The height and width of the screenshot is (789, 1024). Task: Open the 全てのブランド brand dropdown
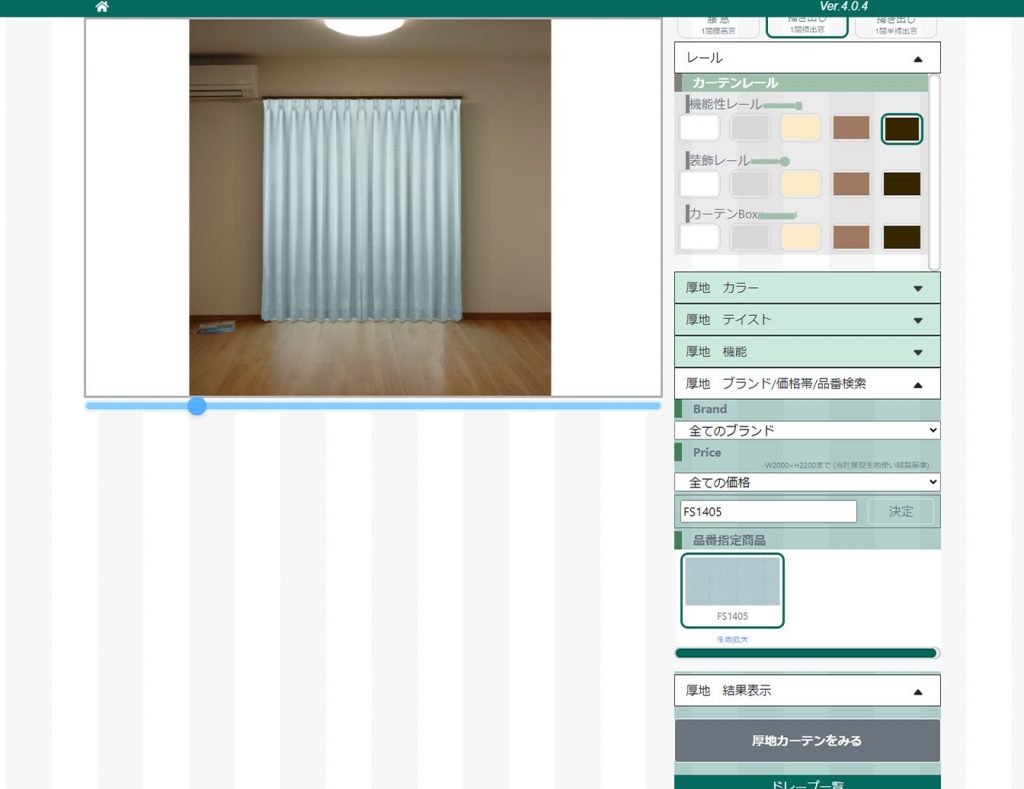click(x=807, y=430)
